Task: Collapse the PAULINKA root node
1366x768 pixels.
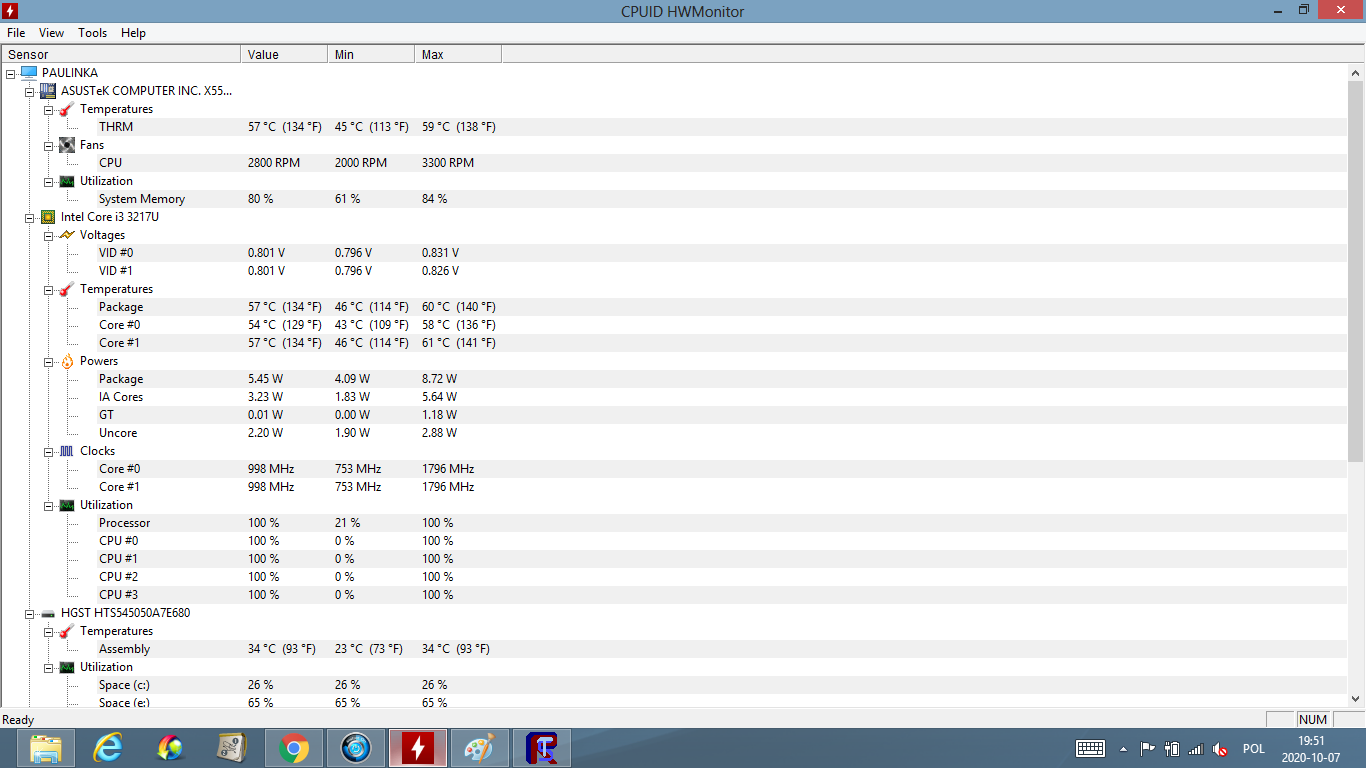Action: click(11, 73)
